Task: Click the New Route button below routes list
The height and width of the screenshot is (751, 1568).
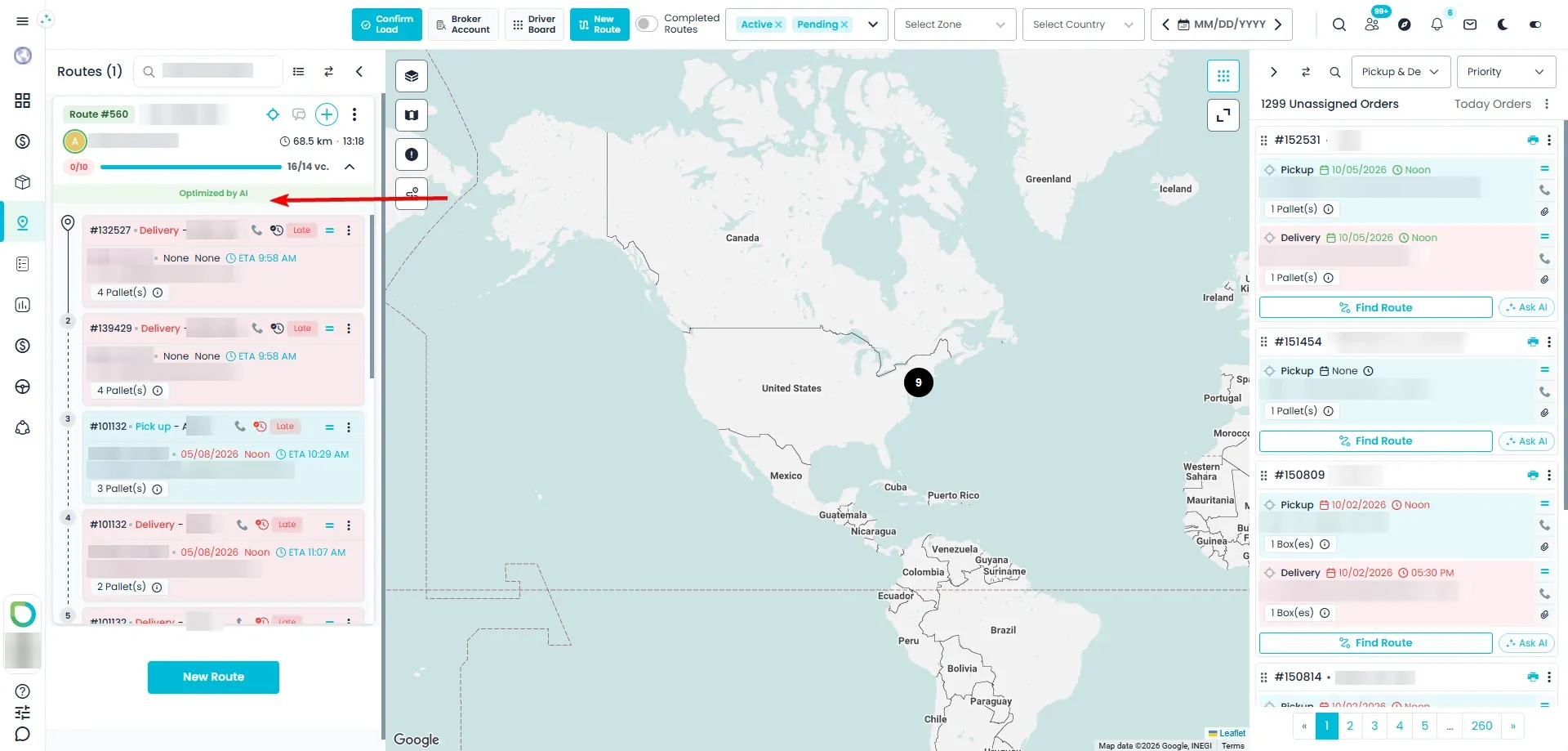Action: point(213,677)
